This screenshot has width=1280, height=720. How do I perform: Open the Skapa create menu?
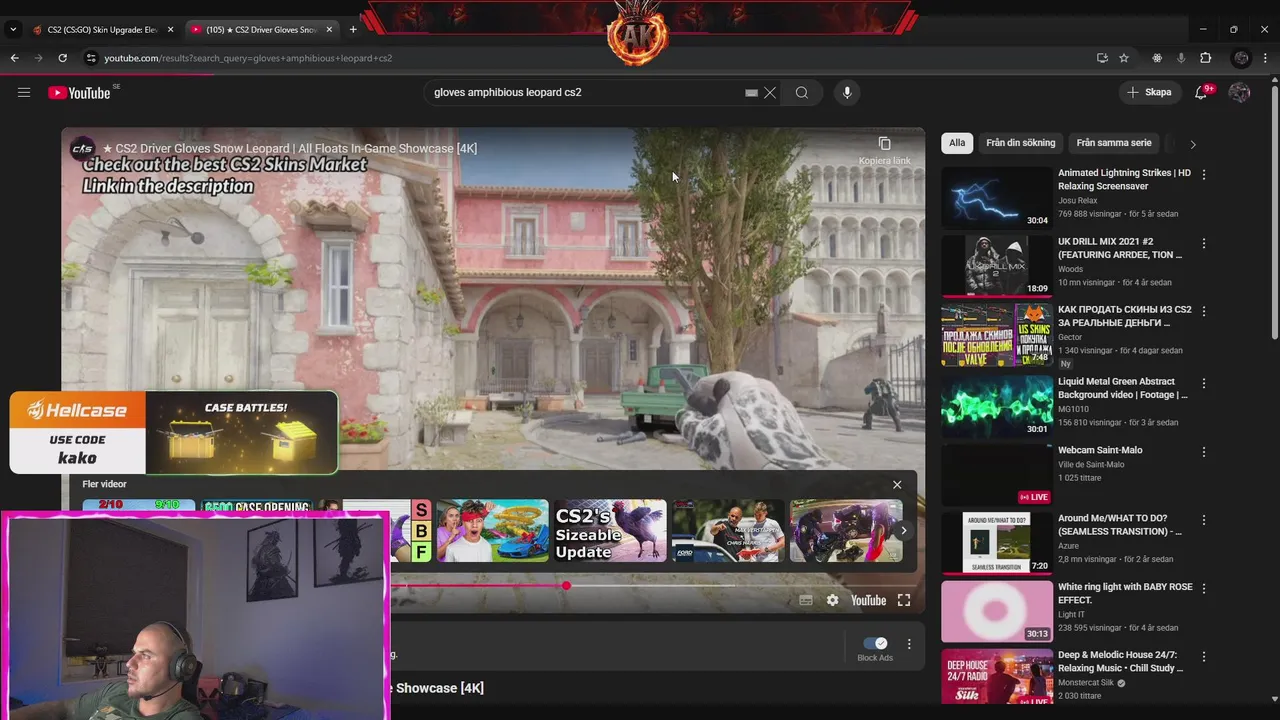[1148, 92]
